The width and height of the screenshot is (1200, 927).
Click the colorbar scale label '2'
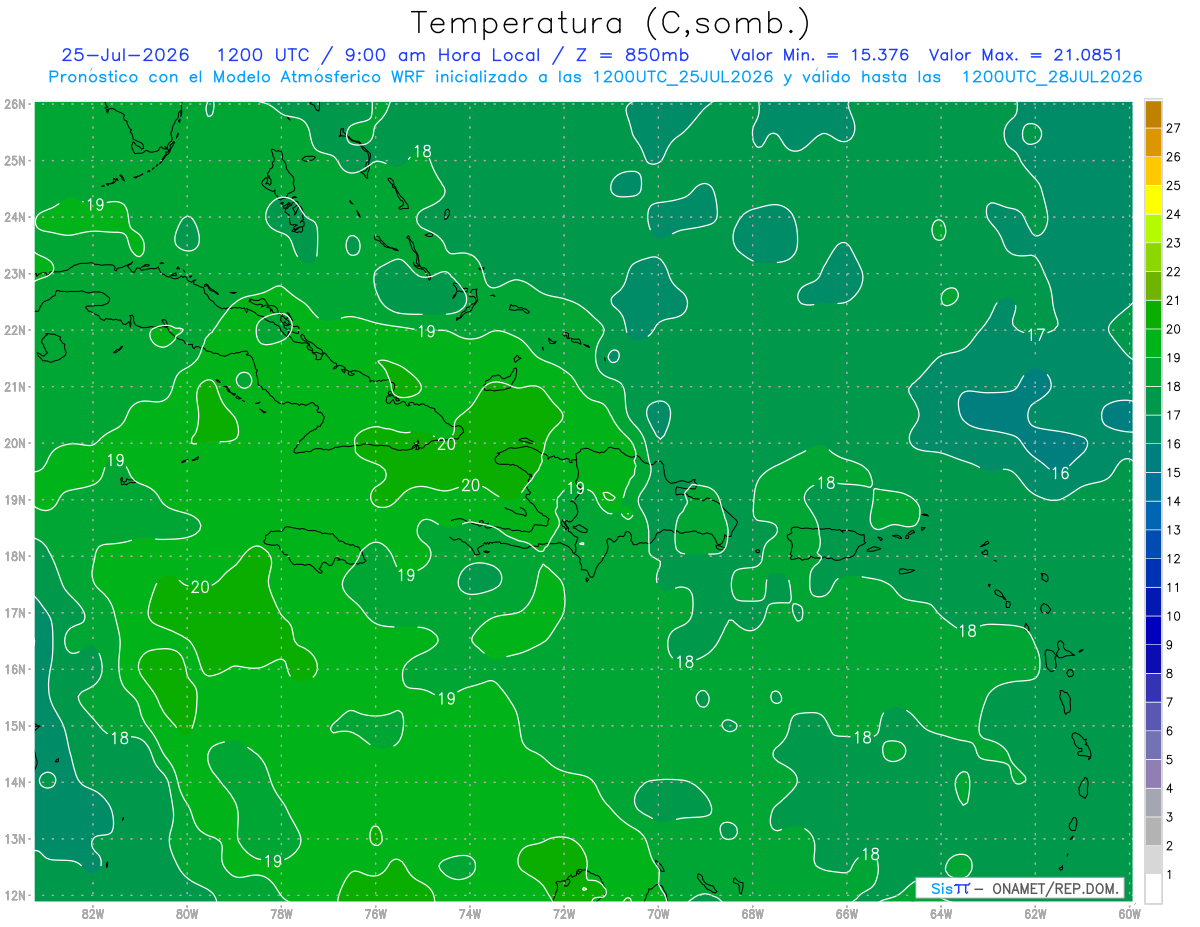click(x=1169, y=846)
